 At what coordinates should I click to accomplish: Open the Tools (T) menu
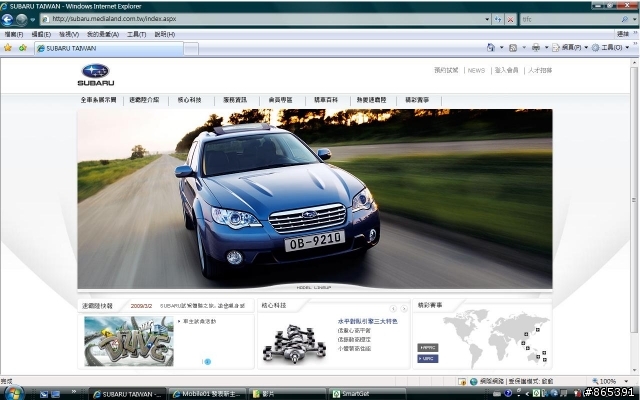pyautogui.click(x=136, y=34)
